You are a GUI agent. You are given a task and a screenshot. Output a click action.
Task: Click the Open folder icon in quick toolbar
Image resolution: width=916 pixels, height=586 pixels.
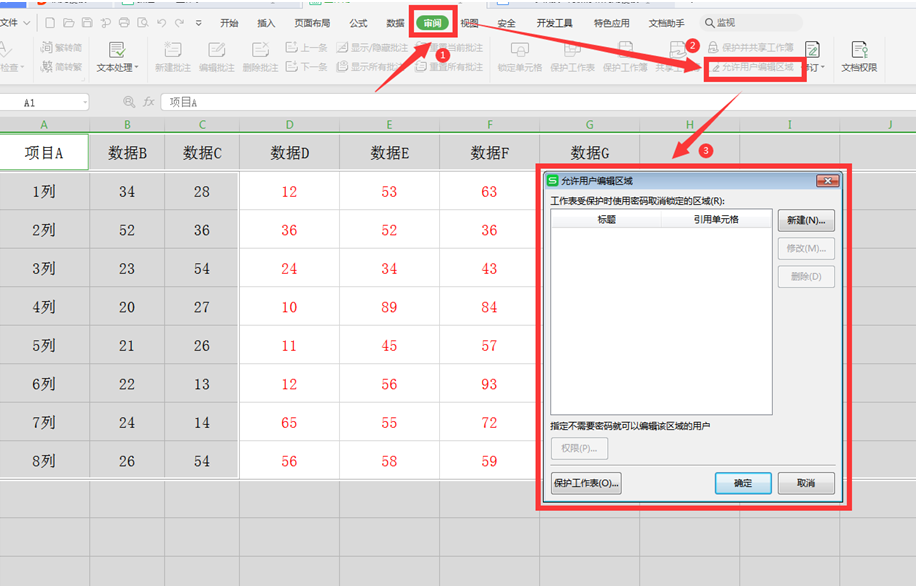(x=69, y=23)
